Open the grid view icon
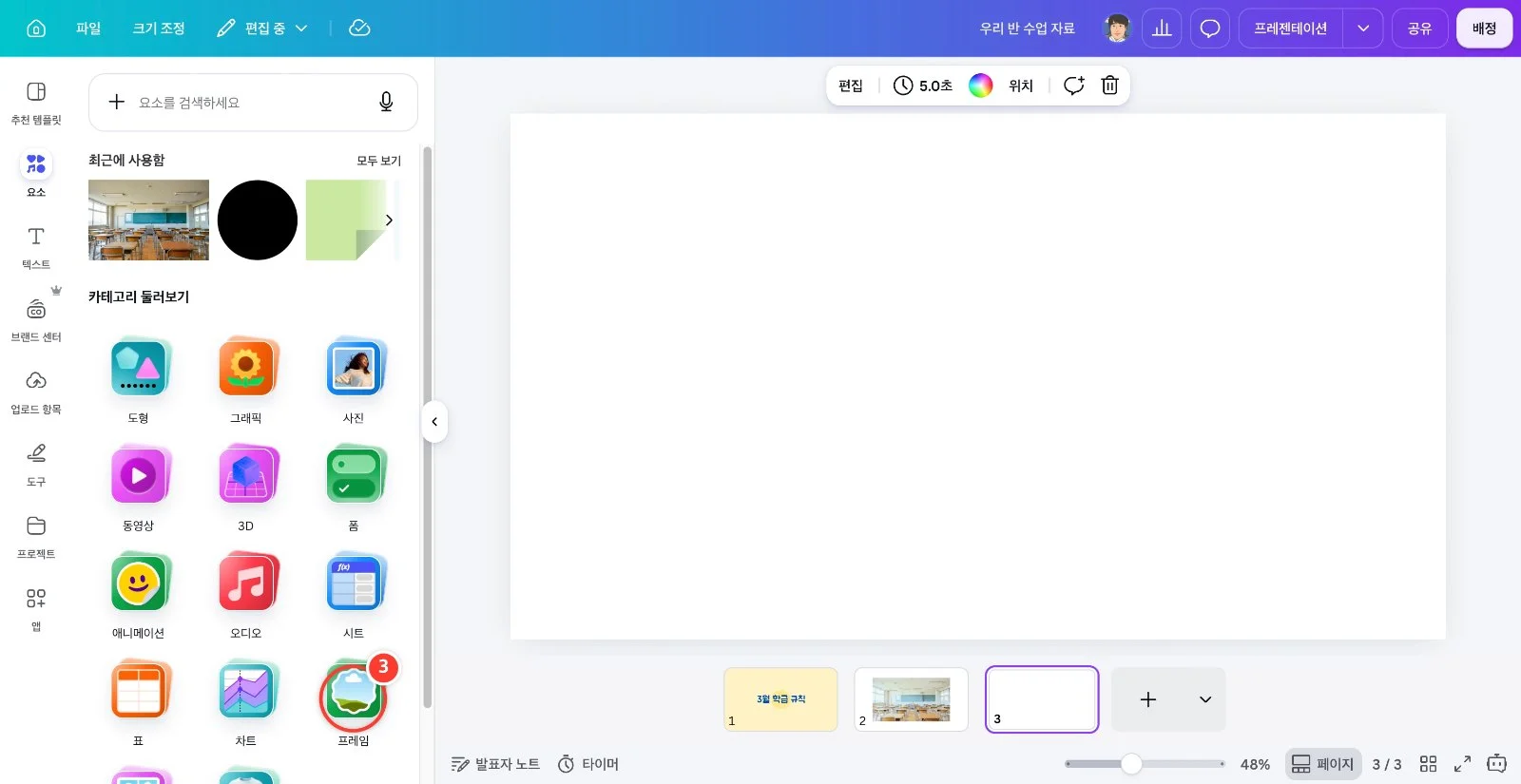Viewport: 1521px width, 784px height. coord(1428,764)
